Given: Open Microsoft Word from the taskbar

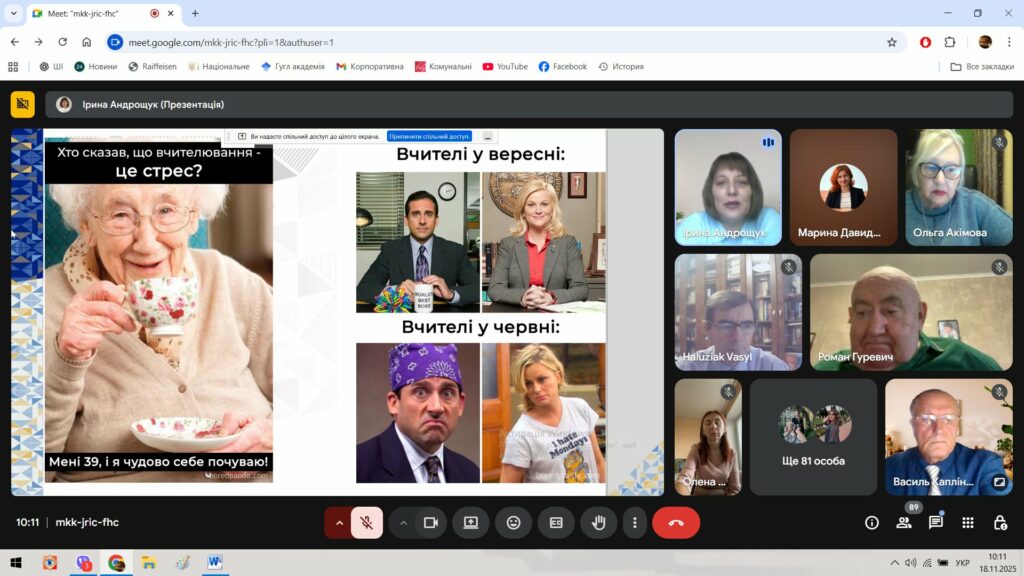Looking at the screenshot, I should coord(214,563).
